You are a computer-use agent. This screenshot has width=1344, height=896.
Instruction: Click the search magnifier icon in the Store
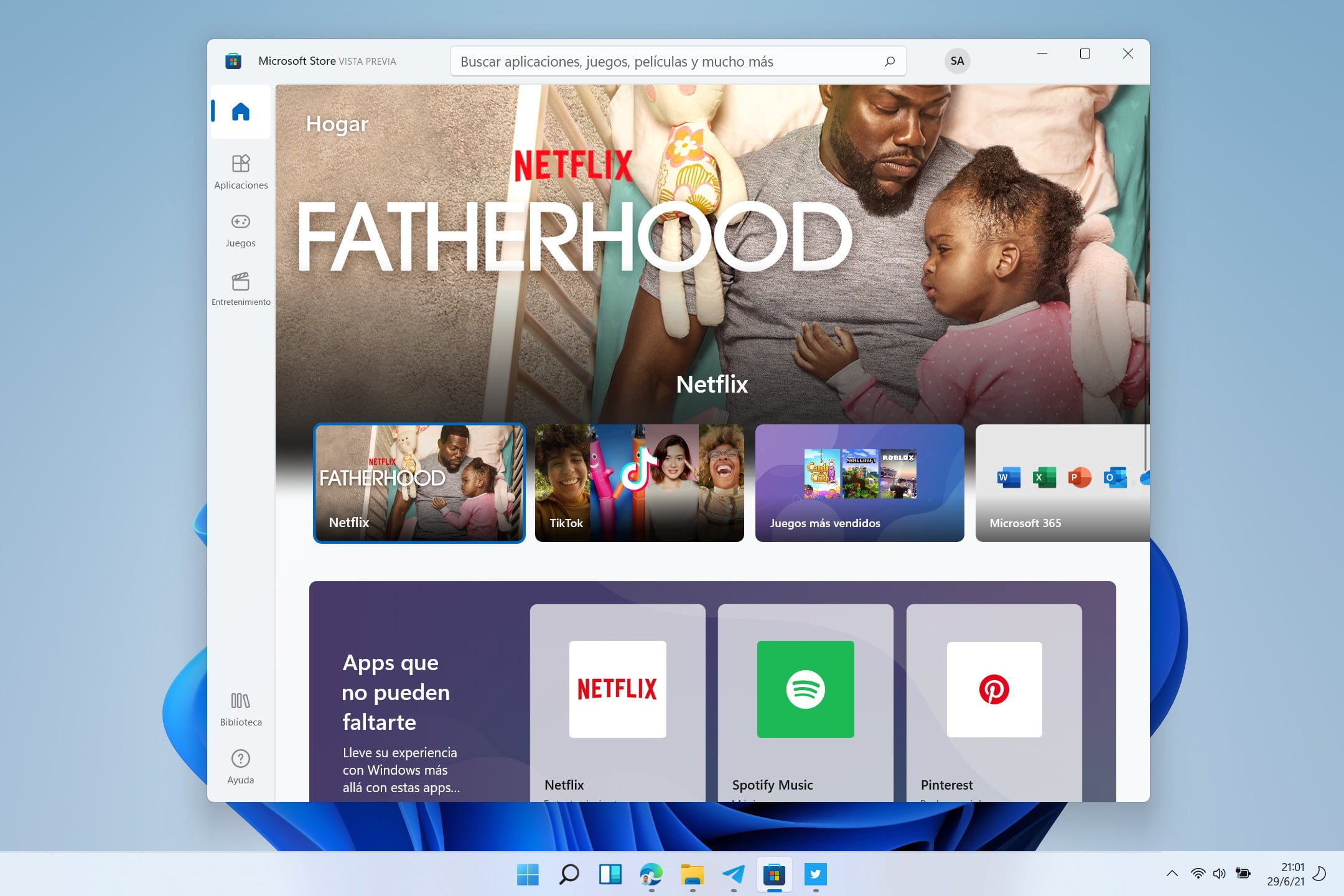click(x=890, y=61)
